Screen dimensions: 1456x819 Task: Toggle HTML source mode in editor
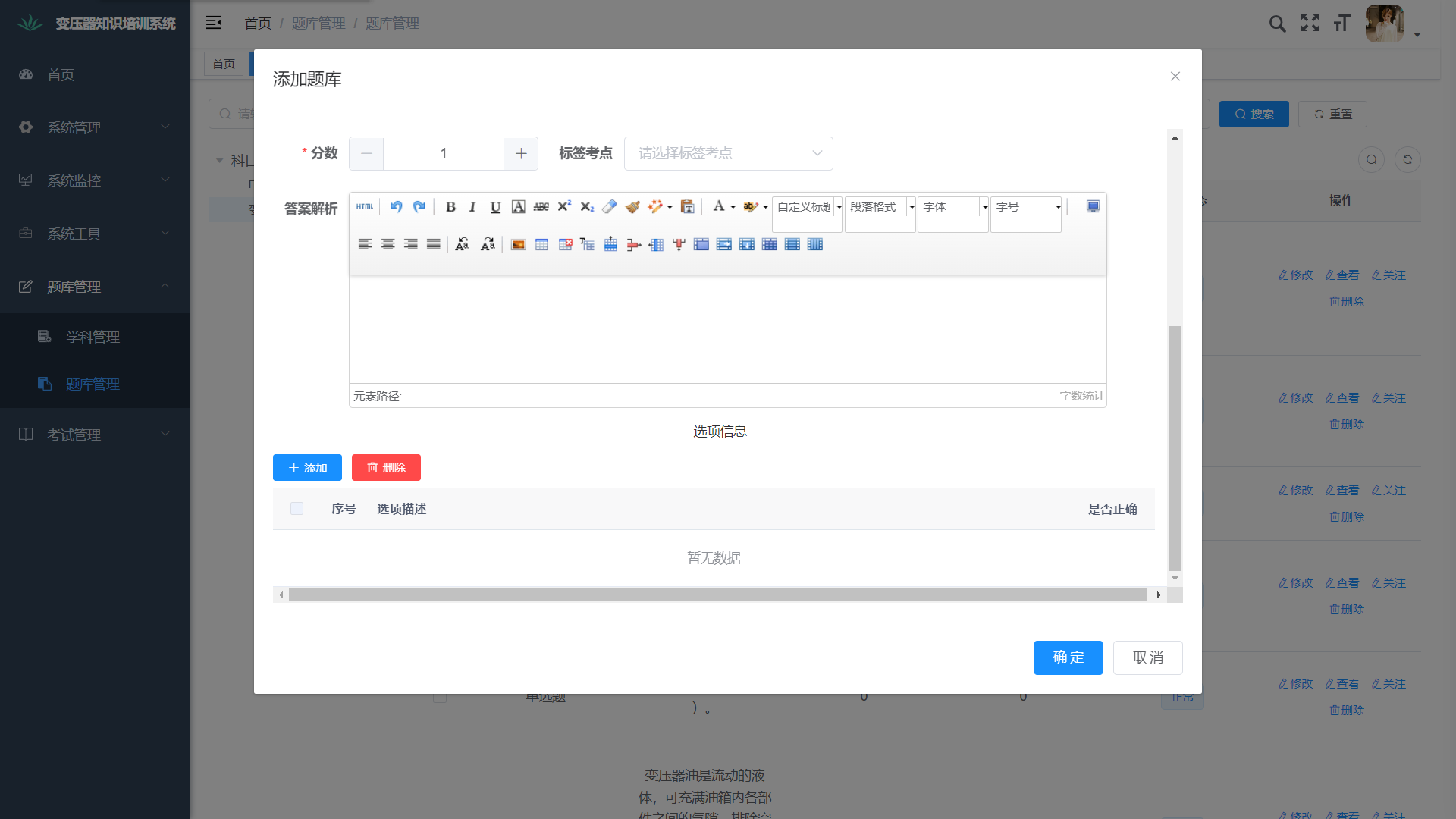(365, 206)
